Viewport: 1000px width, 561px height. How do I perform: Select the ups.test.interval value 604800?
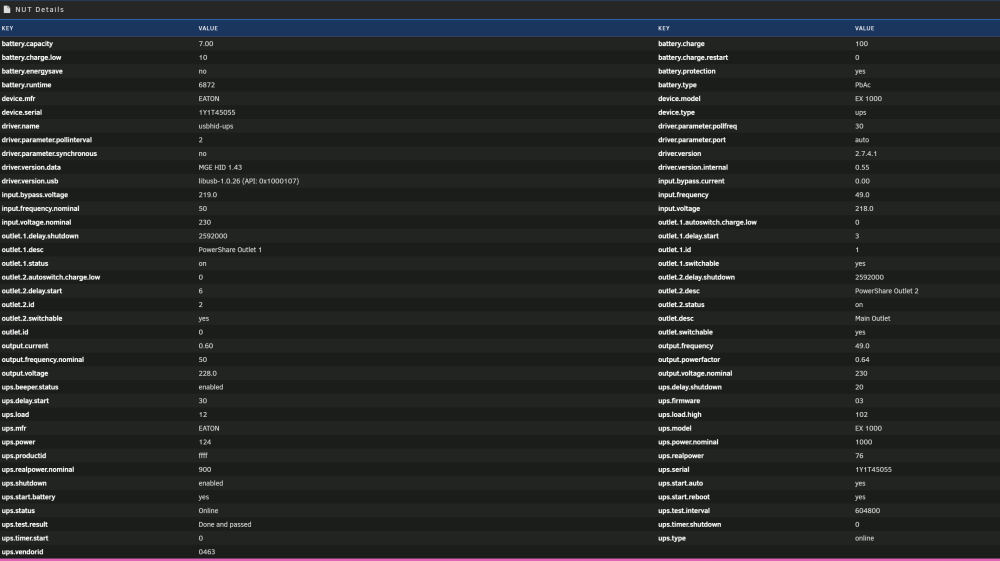[867, 511]
